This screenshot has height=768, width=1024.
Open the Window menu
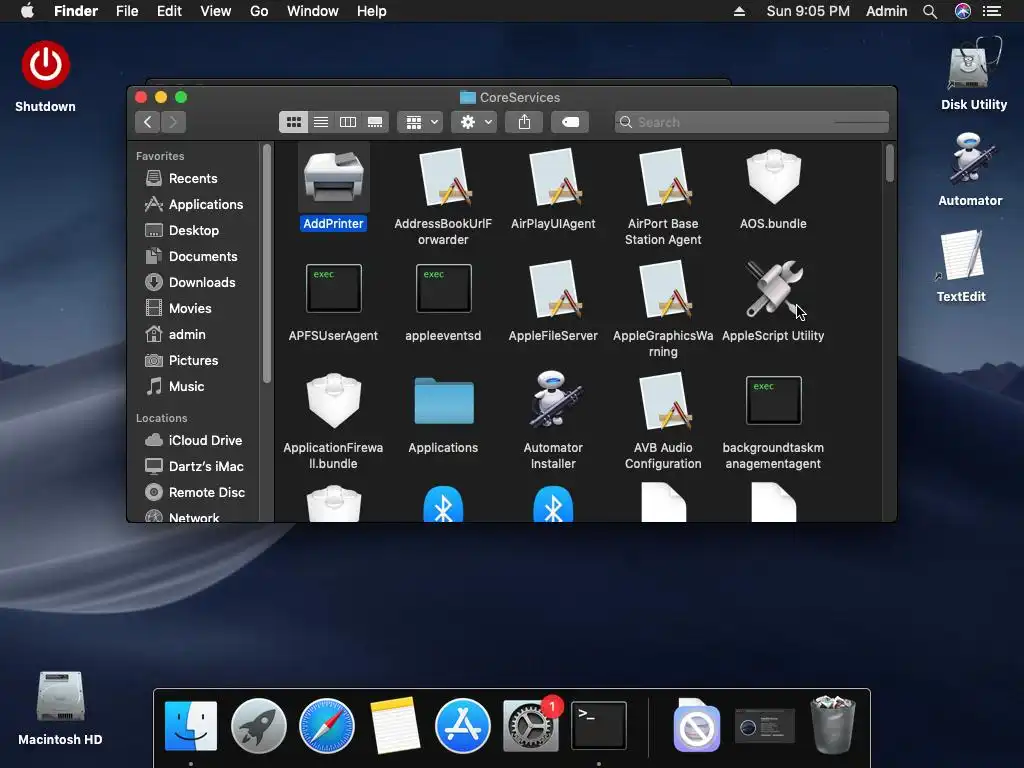tap(313, 11)
